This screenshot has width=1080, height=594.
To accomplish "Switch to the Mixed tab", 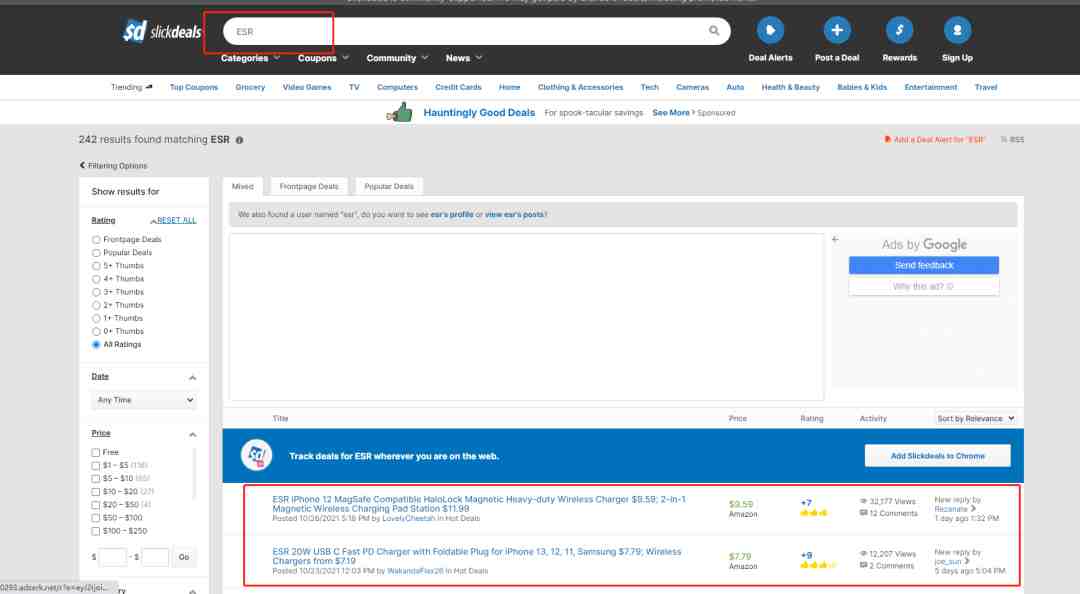I will pos(242,186).
